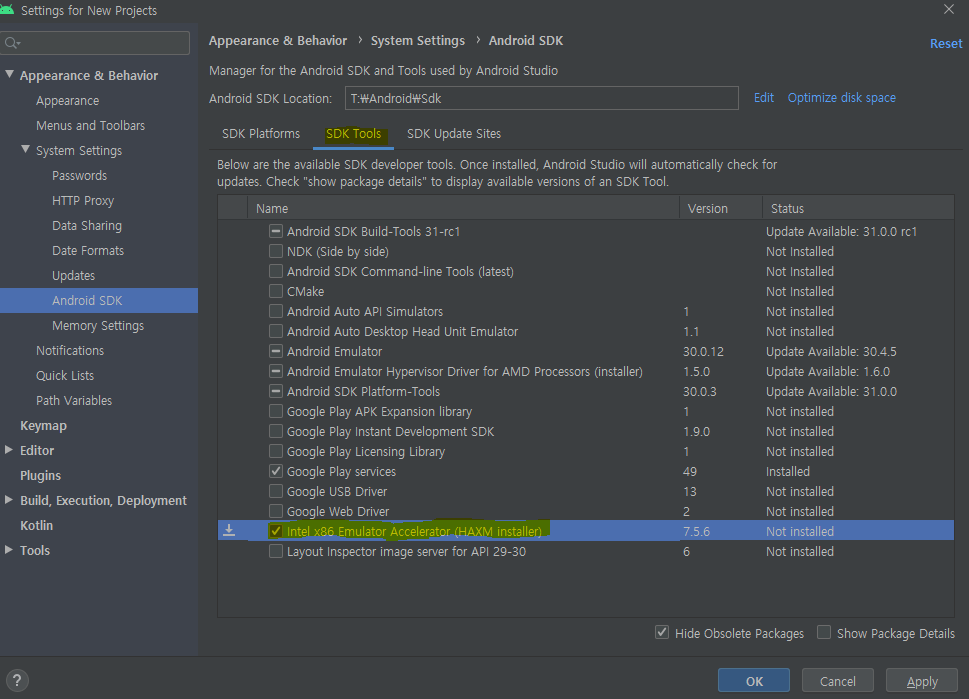Click 'Update Available: 30.4.5' status cell
969x699 pixels.
point(831,352)
